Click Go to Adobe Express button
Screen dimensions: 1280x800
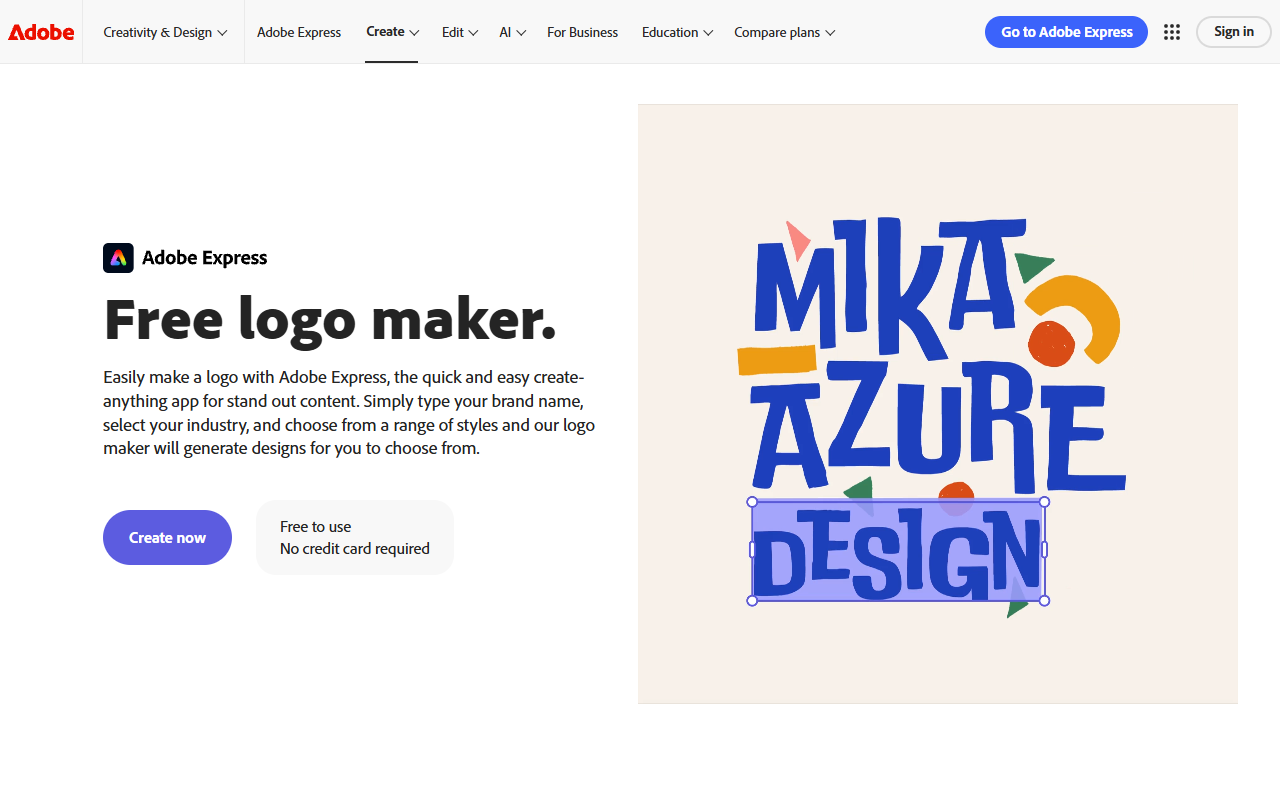click(x=1067, y=32)
